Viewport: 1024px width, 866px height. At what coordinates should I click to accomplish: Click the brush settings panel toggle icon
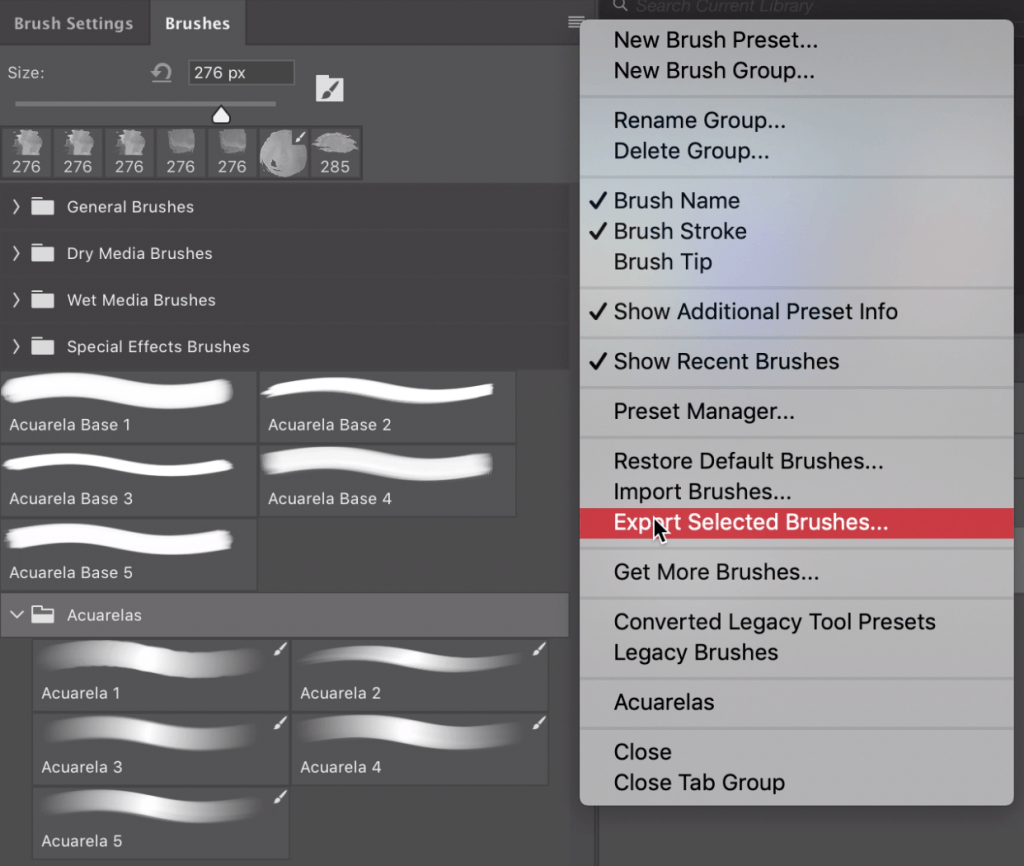tap(329, 89)
